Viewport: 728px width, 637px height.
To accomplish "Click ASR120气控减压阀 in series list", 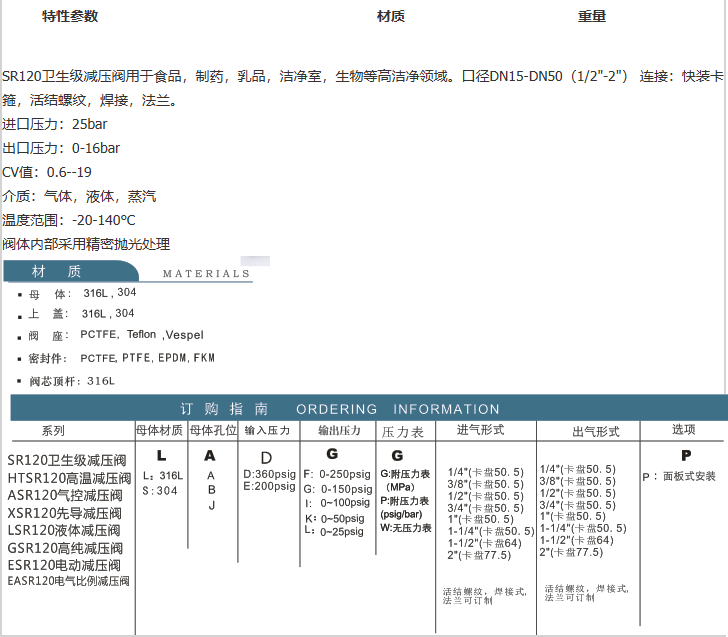I will pos(65,495).
